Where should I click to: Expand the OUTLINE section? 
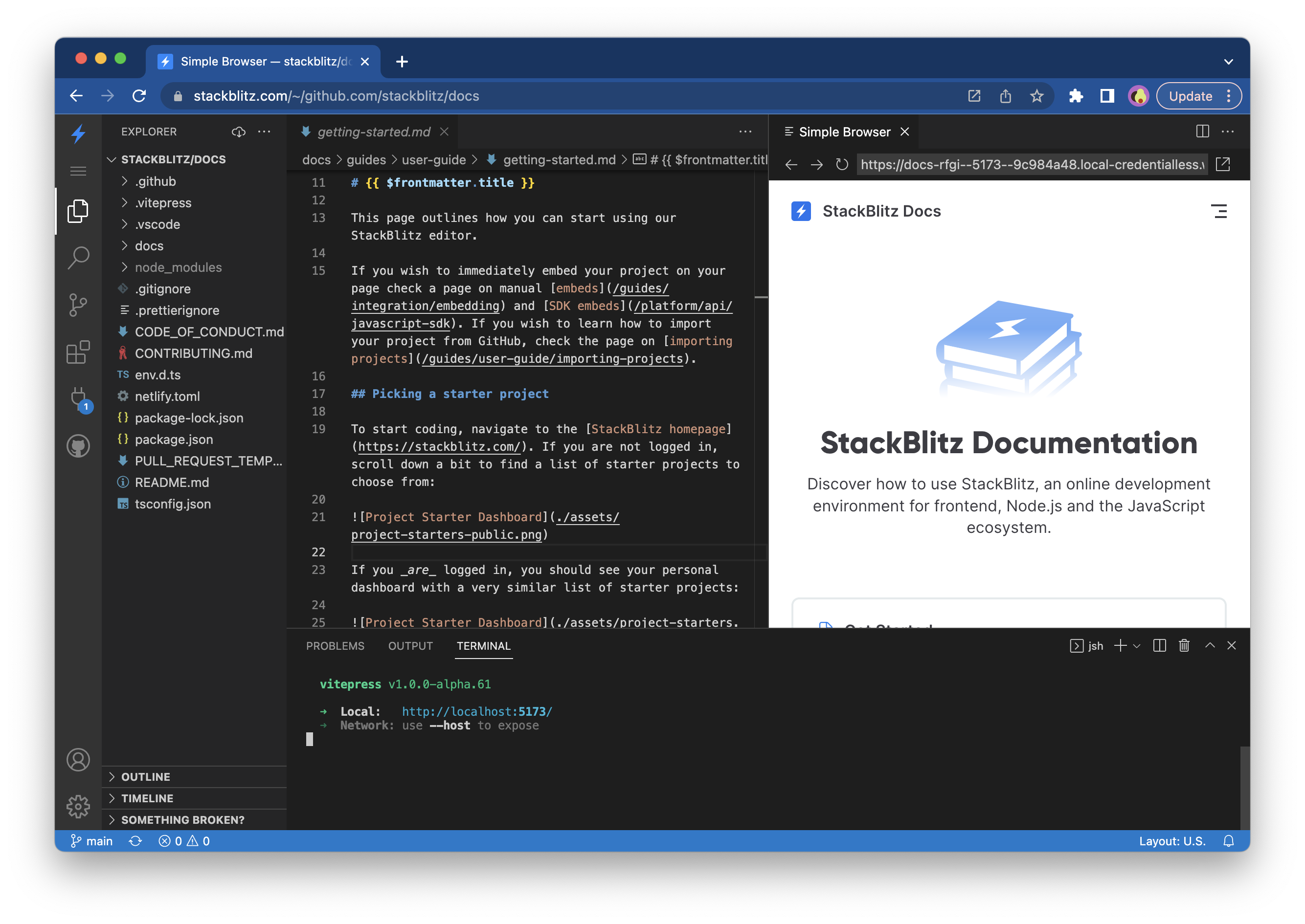[x=146, y=777]
